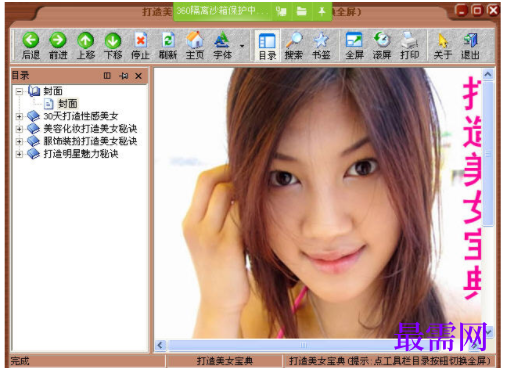This screenshot has height=368, width=506.
Task: Click the vertical scrollbar thumb
Action: coord(488,154)
